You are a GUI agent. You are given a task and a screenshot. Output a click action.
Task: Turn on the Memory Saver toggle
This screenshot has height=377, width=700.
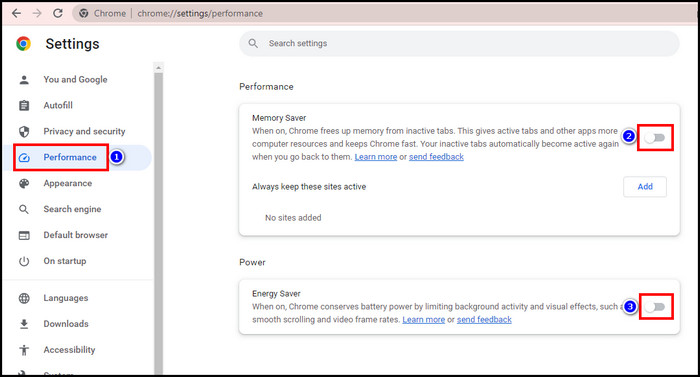tap(655, 138)
